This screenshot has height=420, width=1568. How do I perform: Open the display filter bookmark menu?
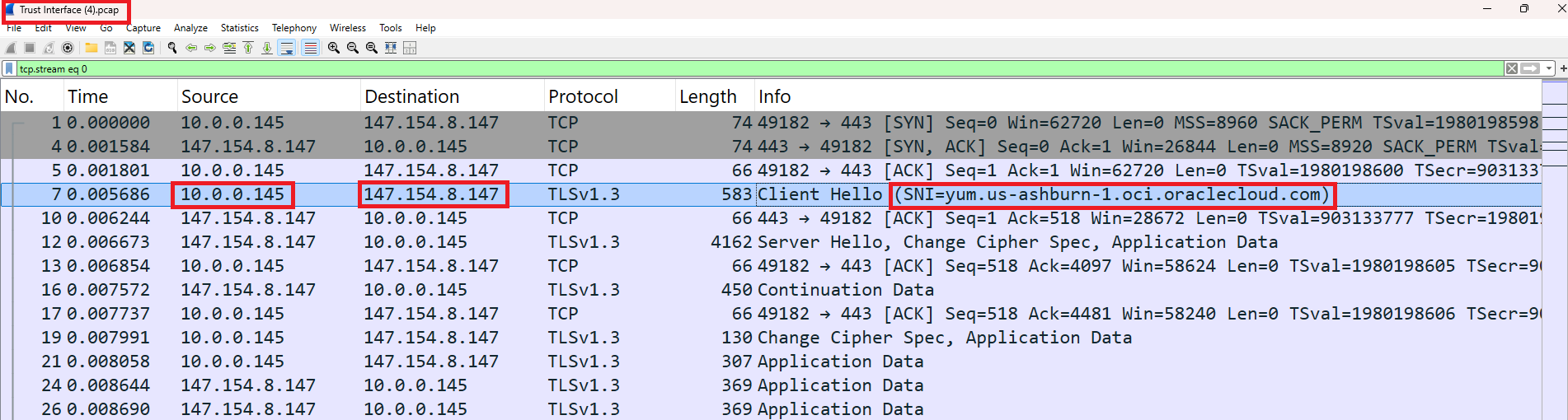tap(9, 68)
